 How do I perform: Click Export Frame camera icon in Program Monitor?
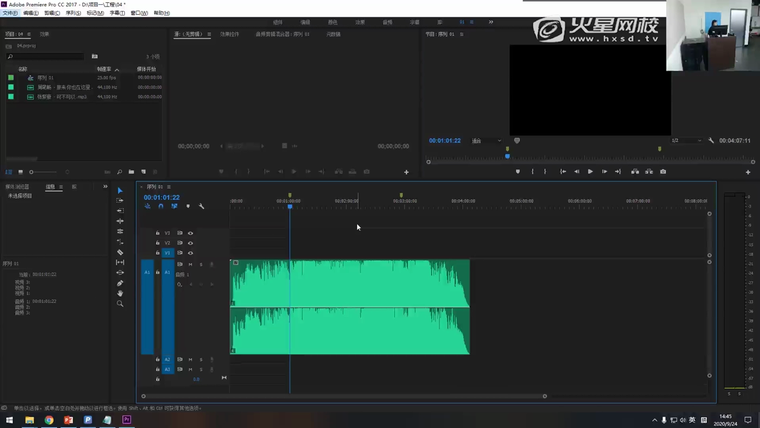point(663,172)
